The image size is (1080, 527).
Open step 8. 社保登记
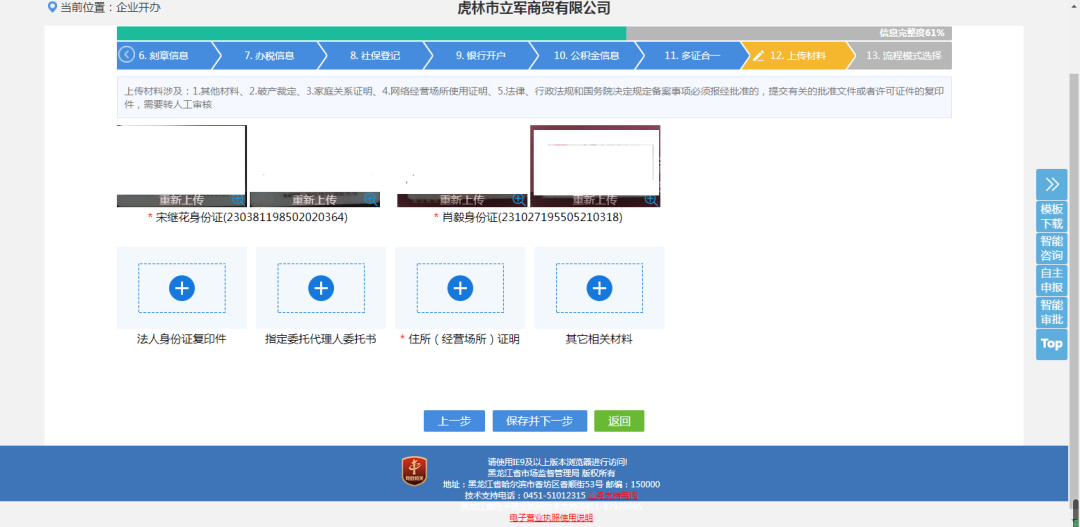375,56
